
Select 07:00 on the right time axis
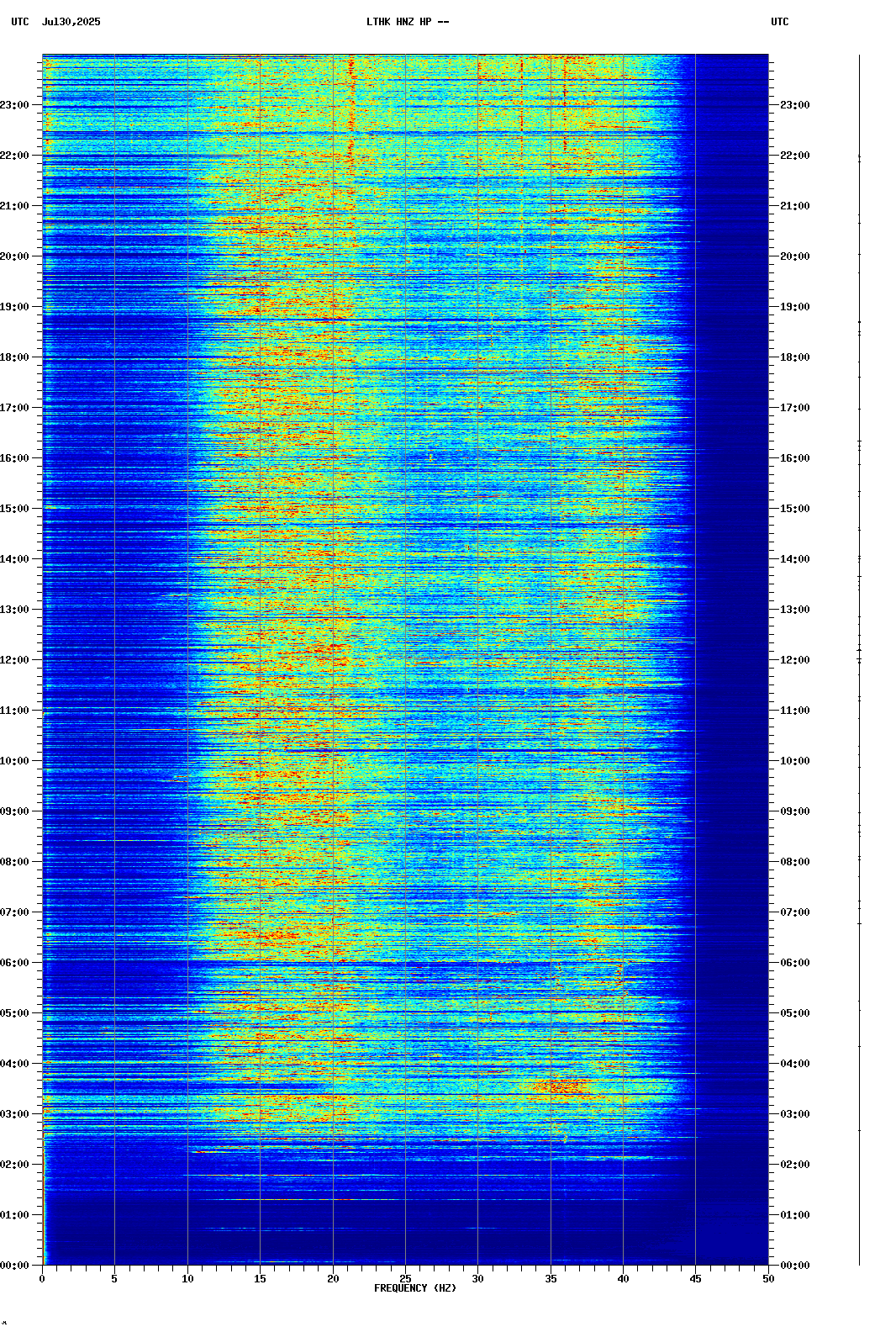[795, 912]
